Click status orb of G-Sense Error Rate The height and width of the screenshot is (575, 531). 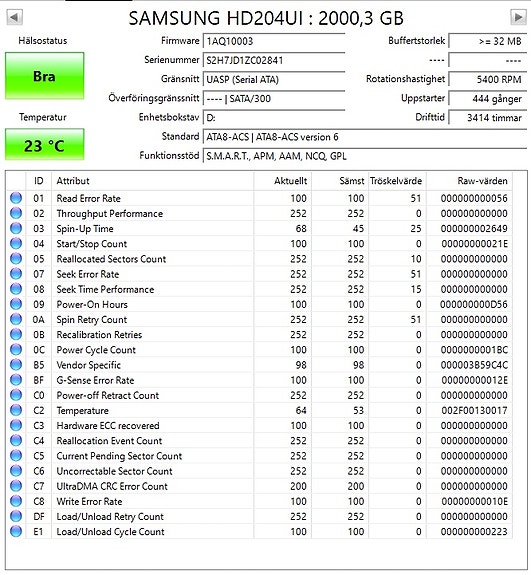pos(16,380)
